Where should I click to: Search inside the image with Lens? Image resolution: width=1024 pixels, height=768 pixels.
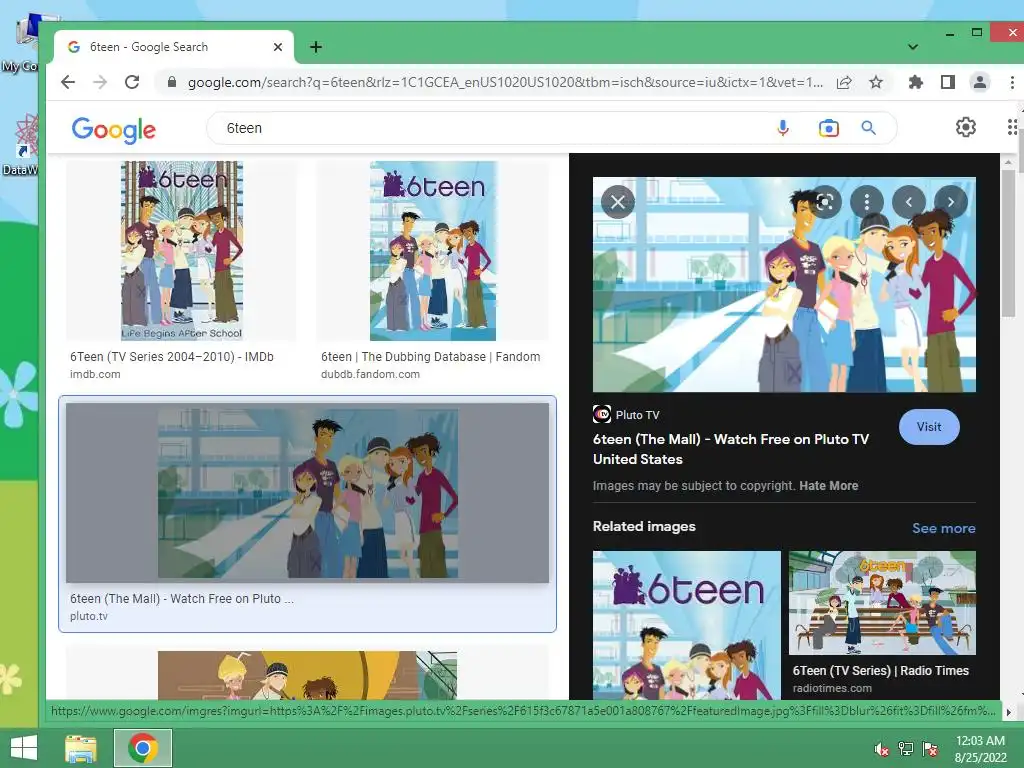[825, 202]
